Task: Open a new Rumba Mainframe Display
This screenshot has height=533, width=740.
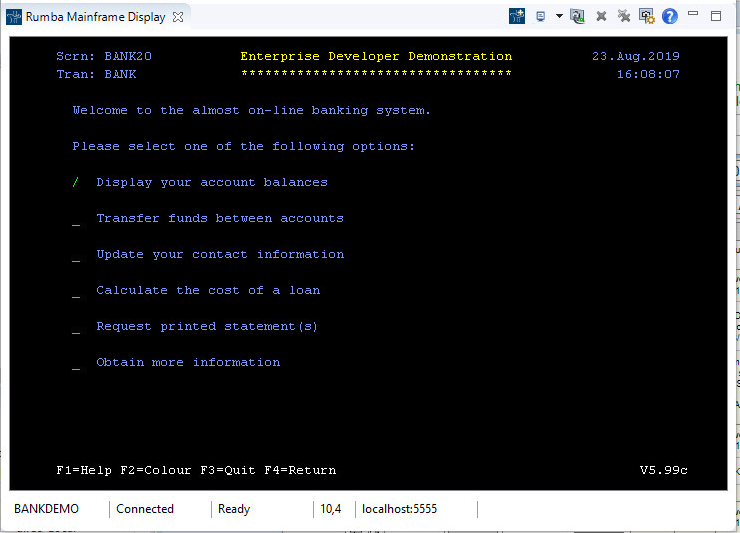Action: (517, 17)
